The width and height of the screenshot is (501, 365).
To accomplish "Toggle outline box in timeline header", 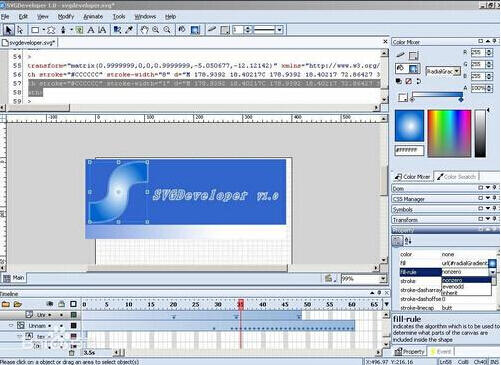I will point(73,304).
